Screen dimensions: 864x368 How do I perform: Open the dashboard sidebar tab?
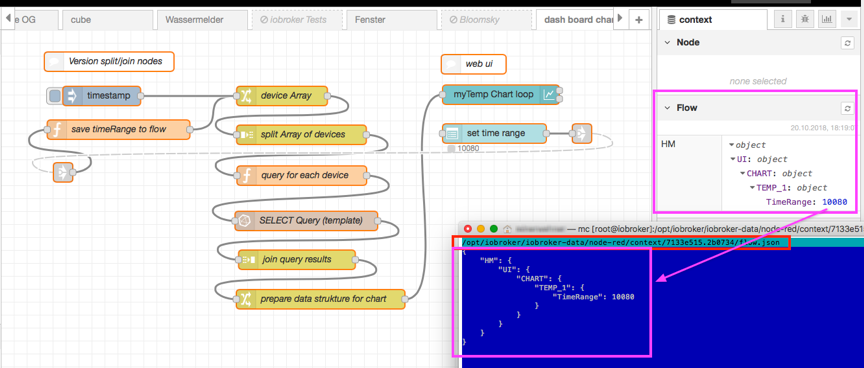827,19
